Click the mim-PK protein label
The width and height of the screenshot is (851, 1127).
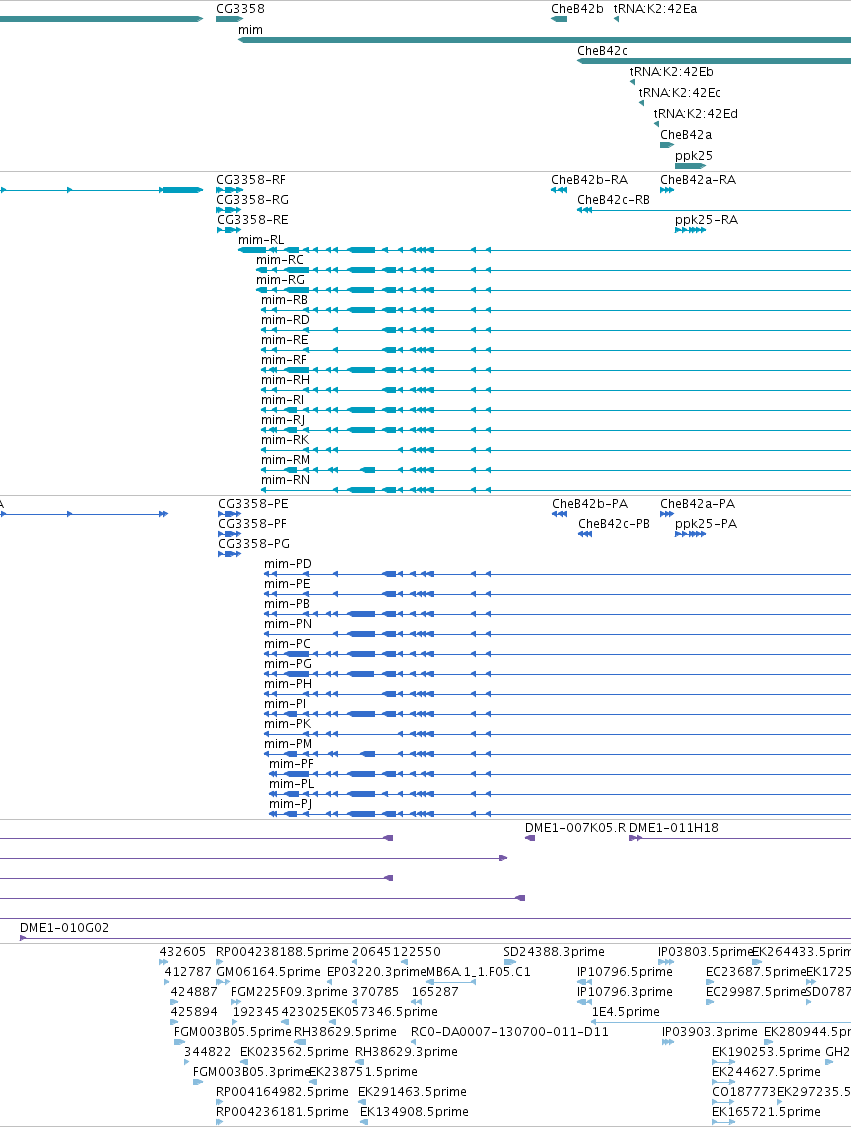288,724
